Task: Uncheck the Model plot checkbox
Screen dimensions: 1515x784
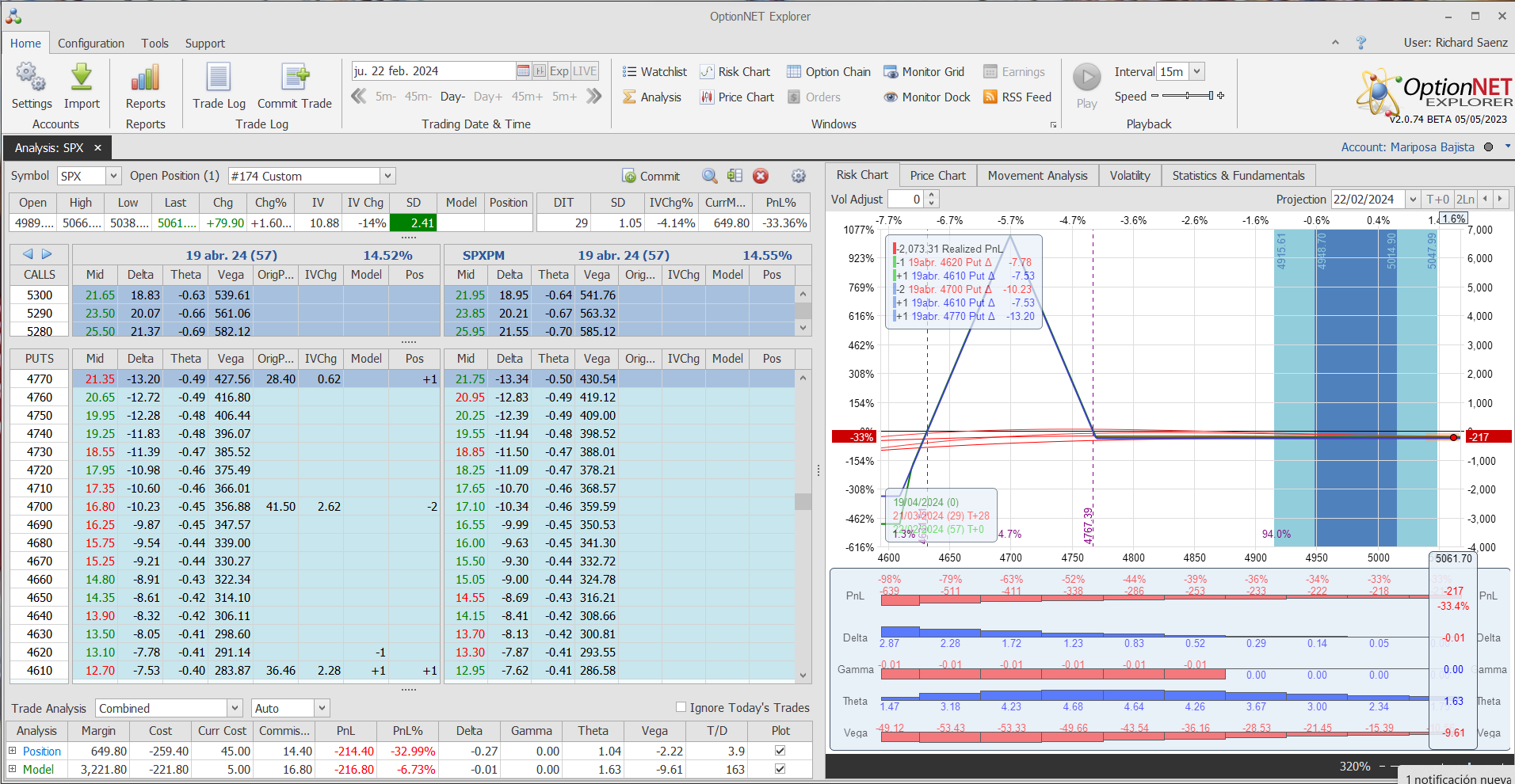Action: tap(780, 769)
